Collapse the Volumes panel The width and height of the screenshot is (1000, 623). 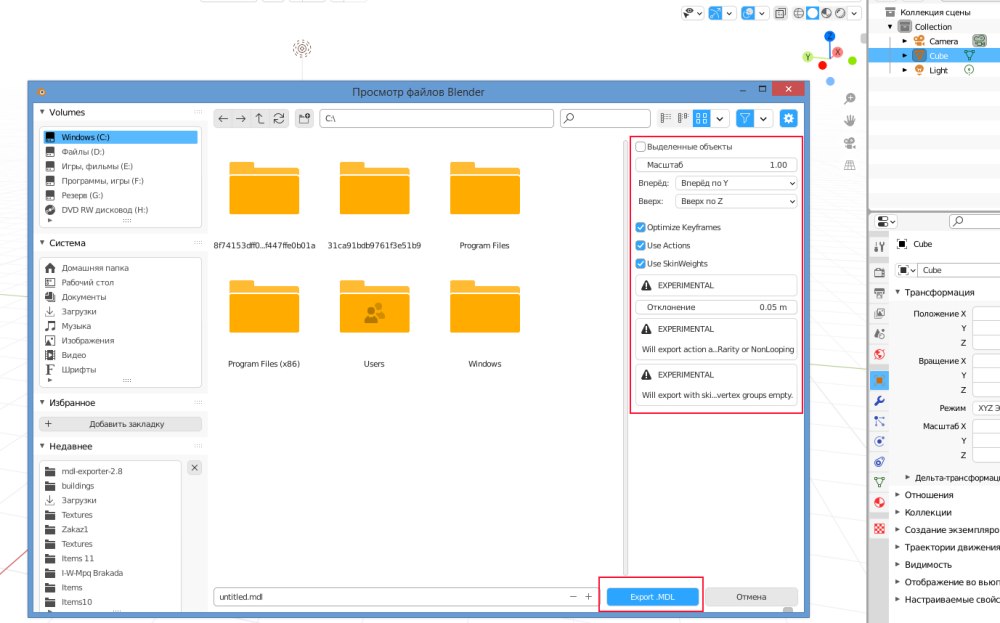point(42,112)
